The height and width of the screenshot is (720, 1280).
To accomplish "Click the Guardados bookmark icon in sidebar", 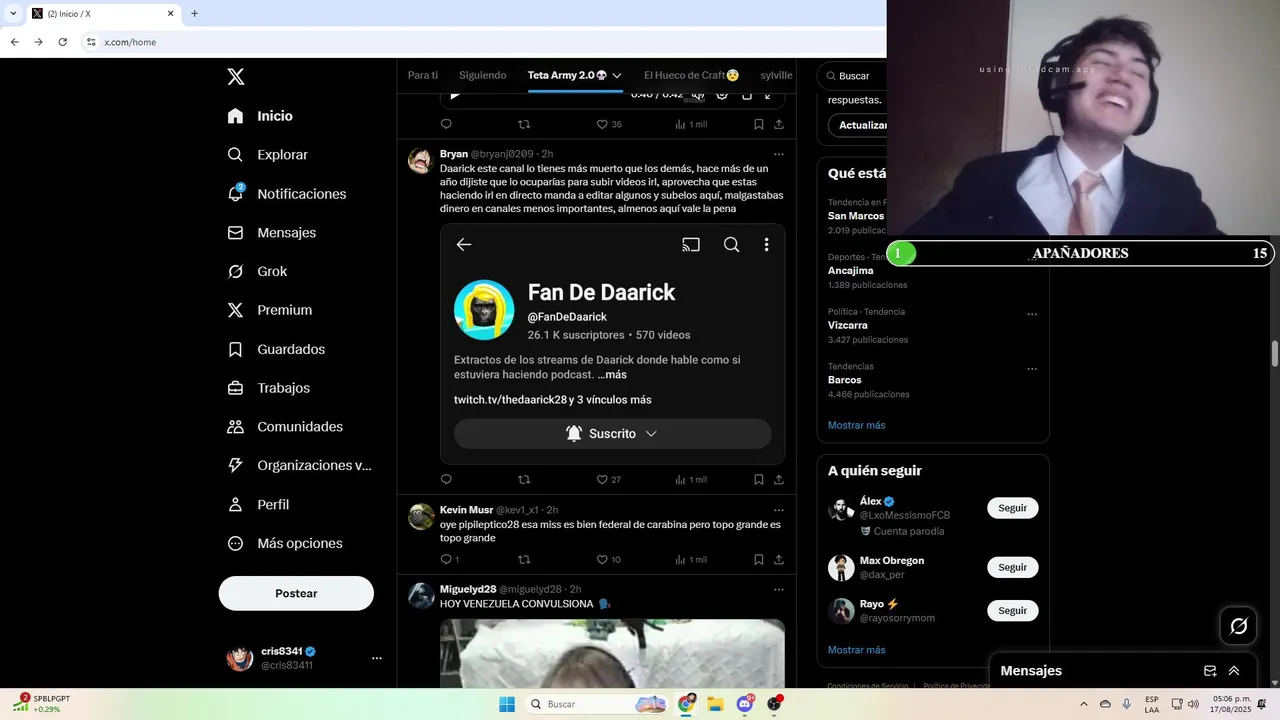I will click(235, 349).
